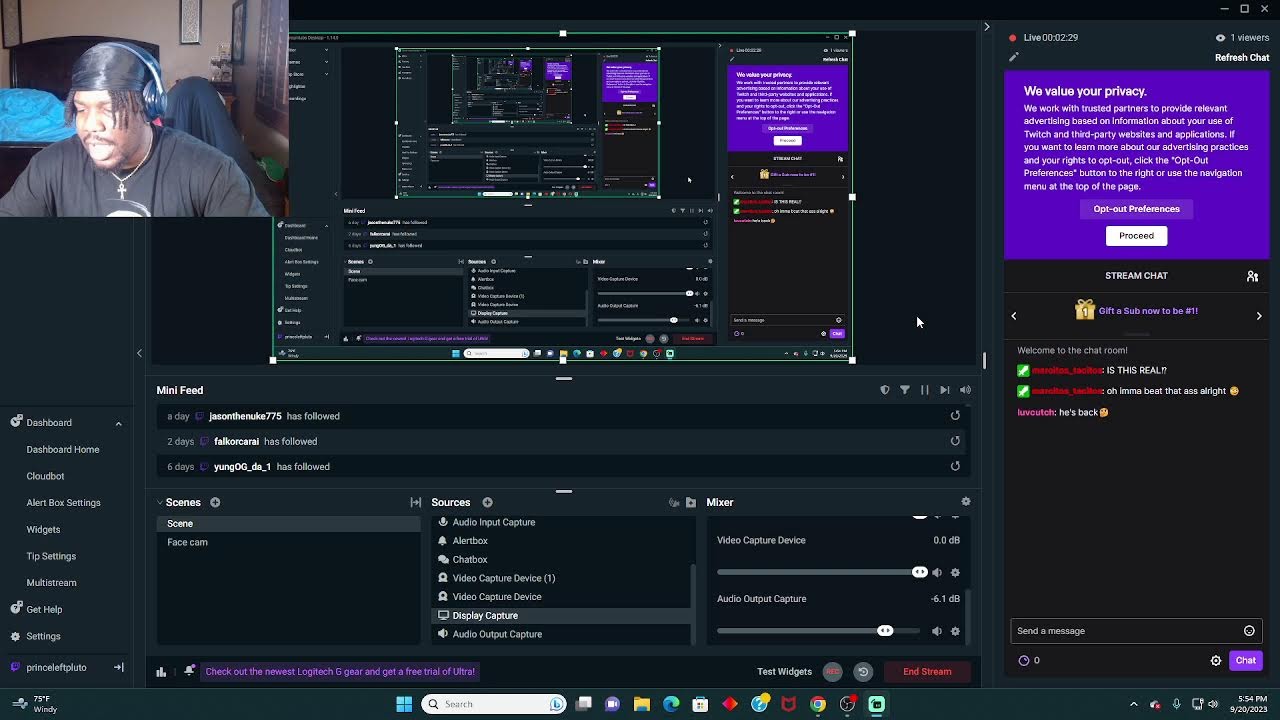
Task: Open Widgets menu item
Action: (x=43, y=530)
